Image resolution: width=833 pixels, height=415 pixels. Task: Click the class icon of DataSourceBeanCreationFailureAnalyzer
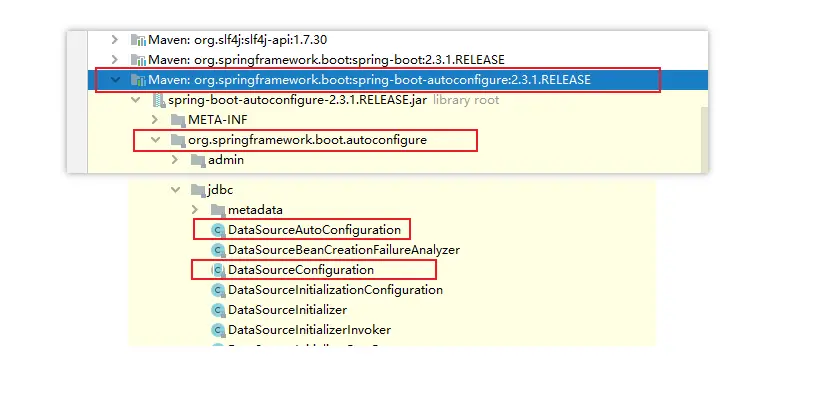218,250
